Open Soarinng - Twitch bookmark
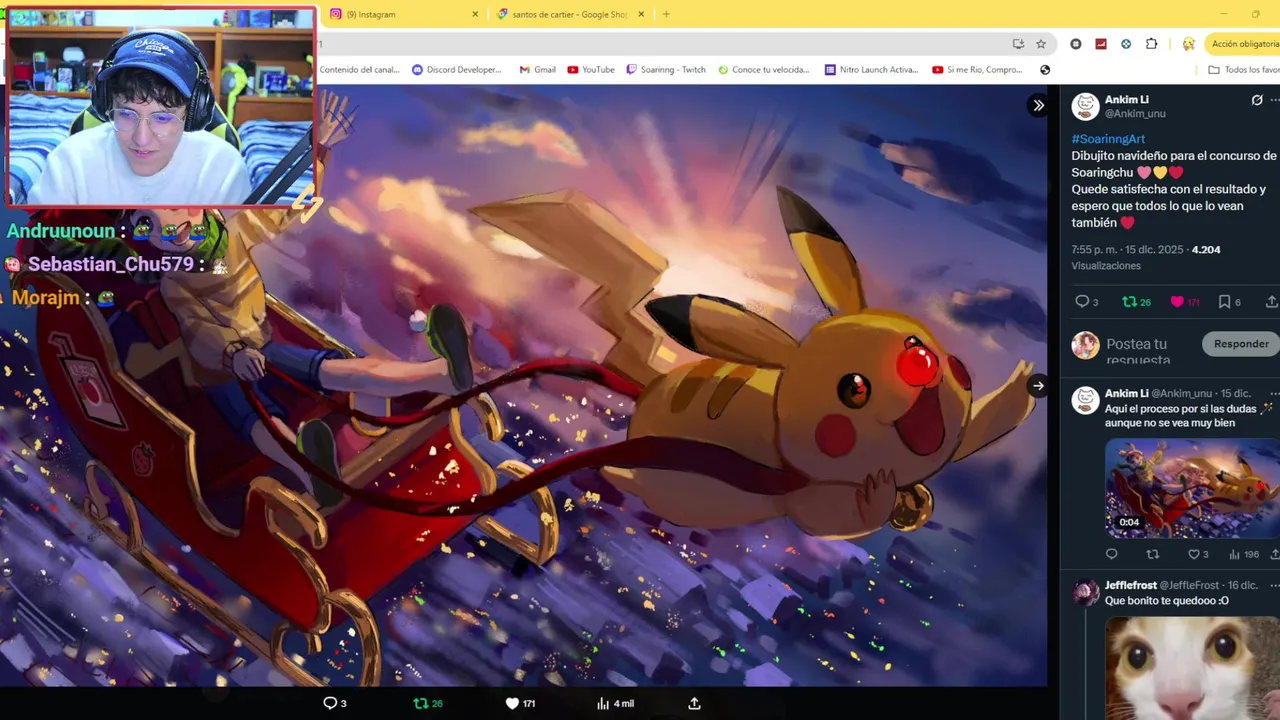Viewport: 1280px width, 720px height. coord(666,70)
